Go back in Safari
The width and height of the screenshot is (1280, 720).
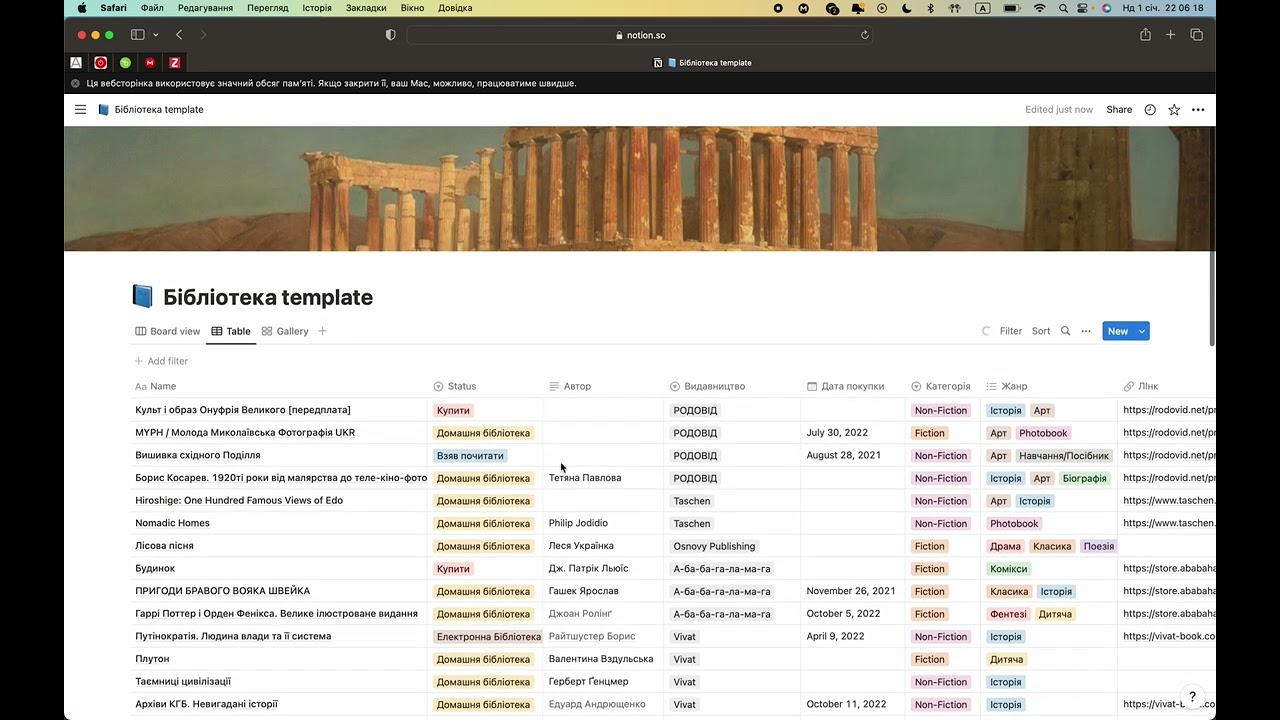coord(178,35)
